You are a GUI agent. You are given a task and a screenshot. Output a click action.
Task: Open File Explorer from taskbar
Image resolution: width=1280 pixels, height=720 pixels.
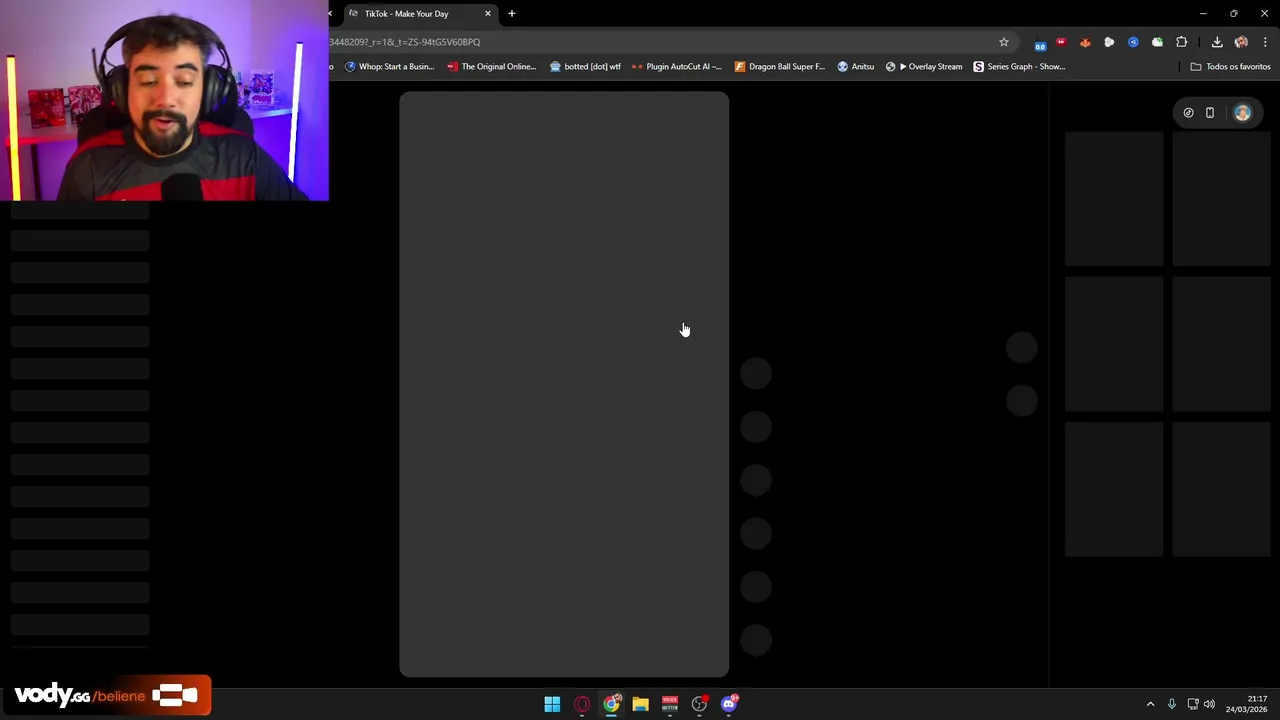[640, 704]
